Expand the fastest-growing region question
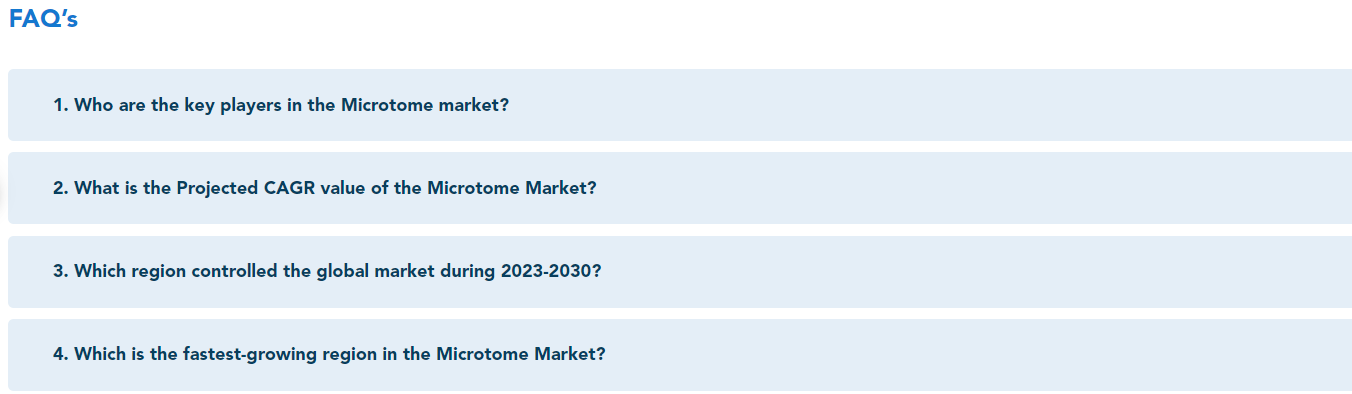 [680, 355]
